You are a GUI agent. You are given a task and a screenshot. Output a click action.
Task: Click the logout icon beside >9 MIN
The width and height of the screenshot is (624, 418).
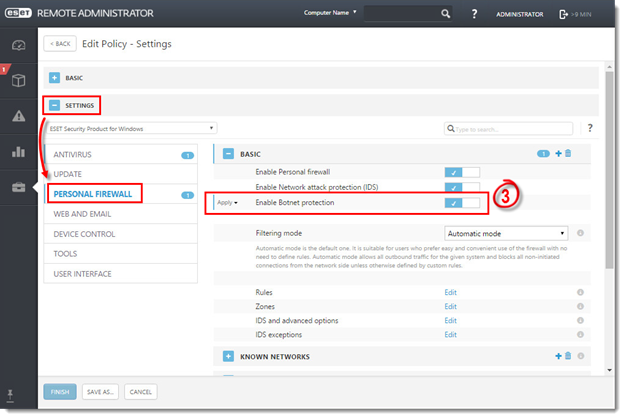[x=563, y=14]
